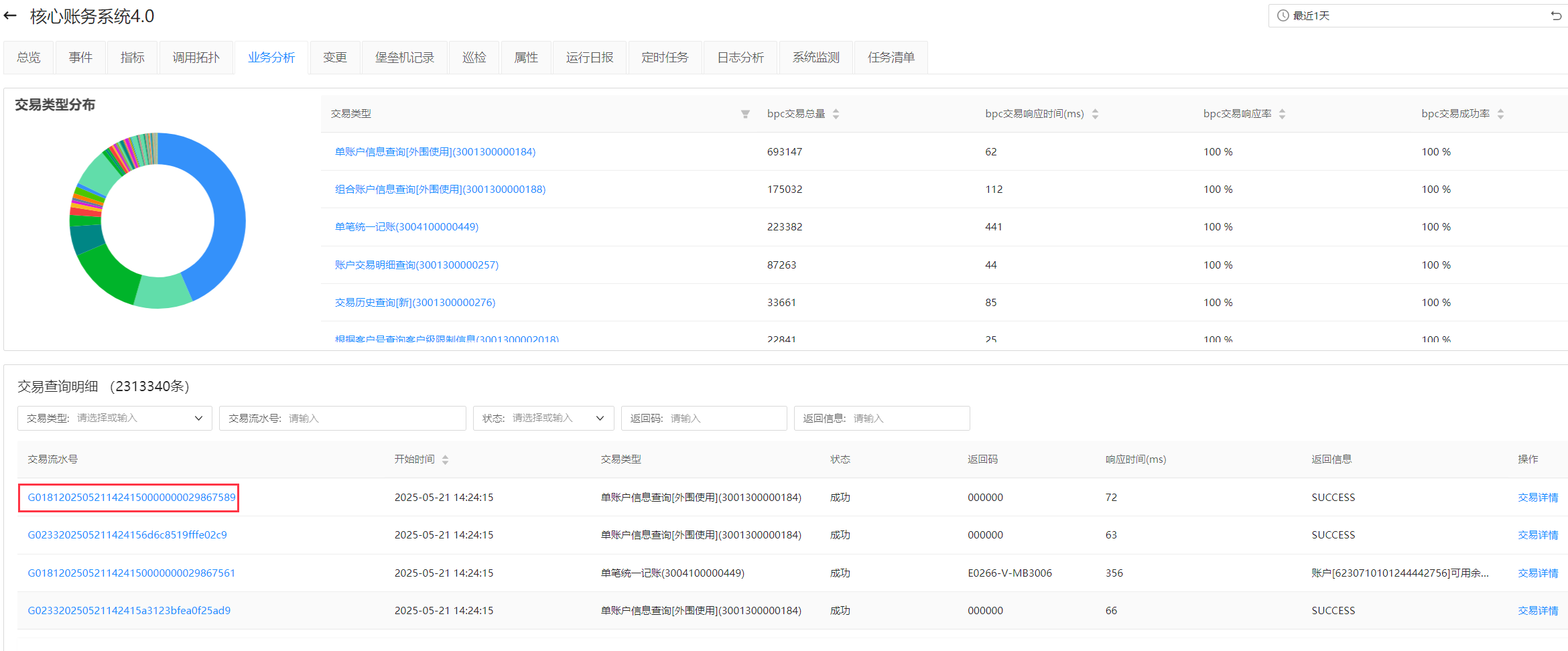Click the teal donut chart segment
Screen dimensions: 1568x651
86,240
